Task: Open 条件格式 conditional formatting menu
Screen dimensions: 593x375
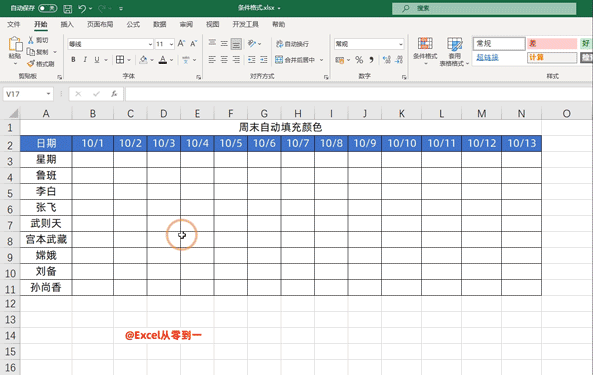Action: (x=425, y=50)
